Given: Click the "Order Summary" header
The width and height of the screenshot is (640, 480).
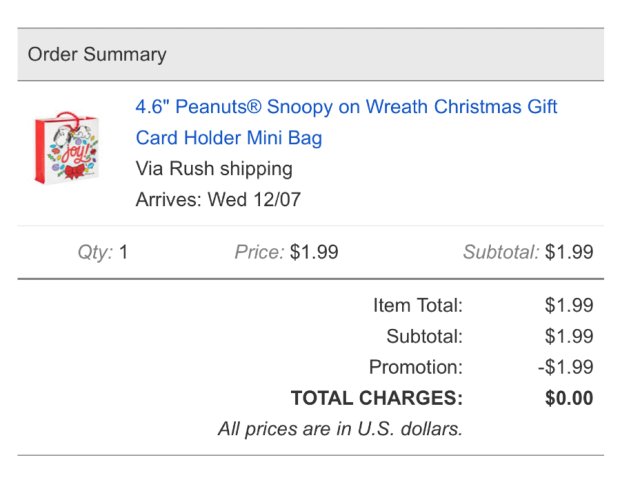Looking at the screenshot, I should 97,55.
